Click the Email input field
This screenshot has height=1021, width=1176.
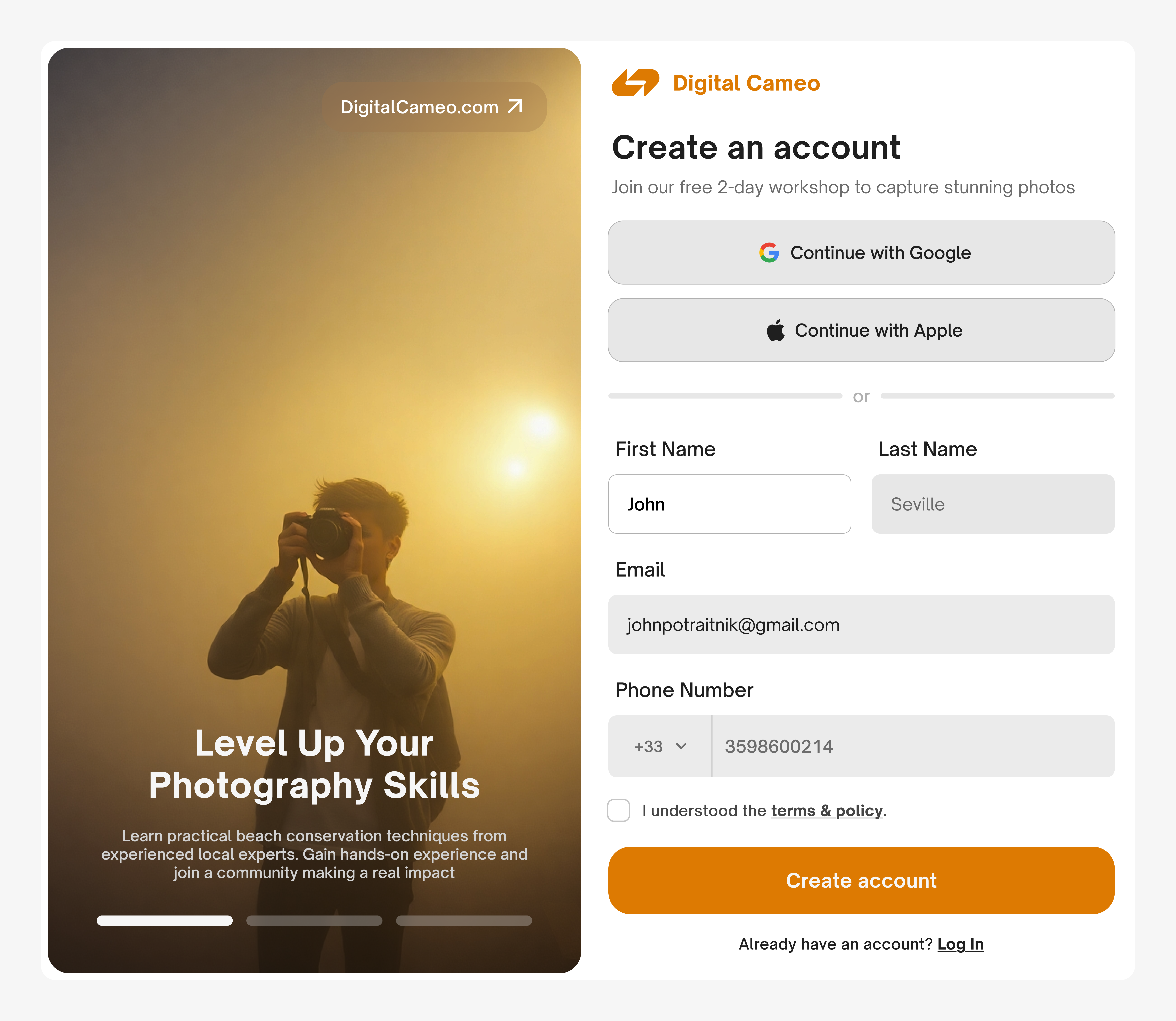861,625
